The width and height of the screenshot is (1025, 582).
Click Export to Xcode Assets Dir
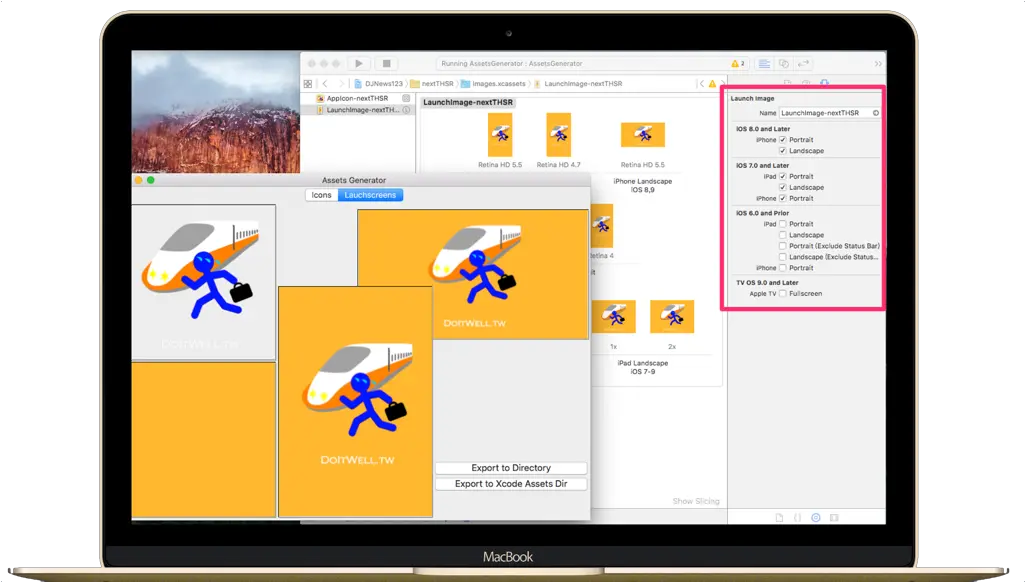511,484
